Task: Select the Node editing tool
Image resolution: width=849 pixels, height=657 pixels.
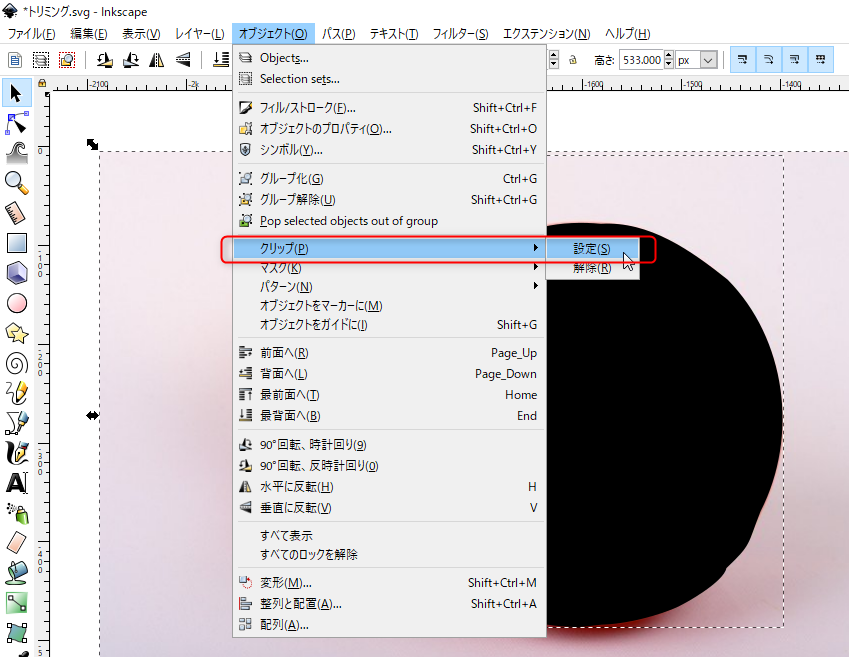Action: click(x=17, y=123)
